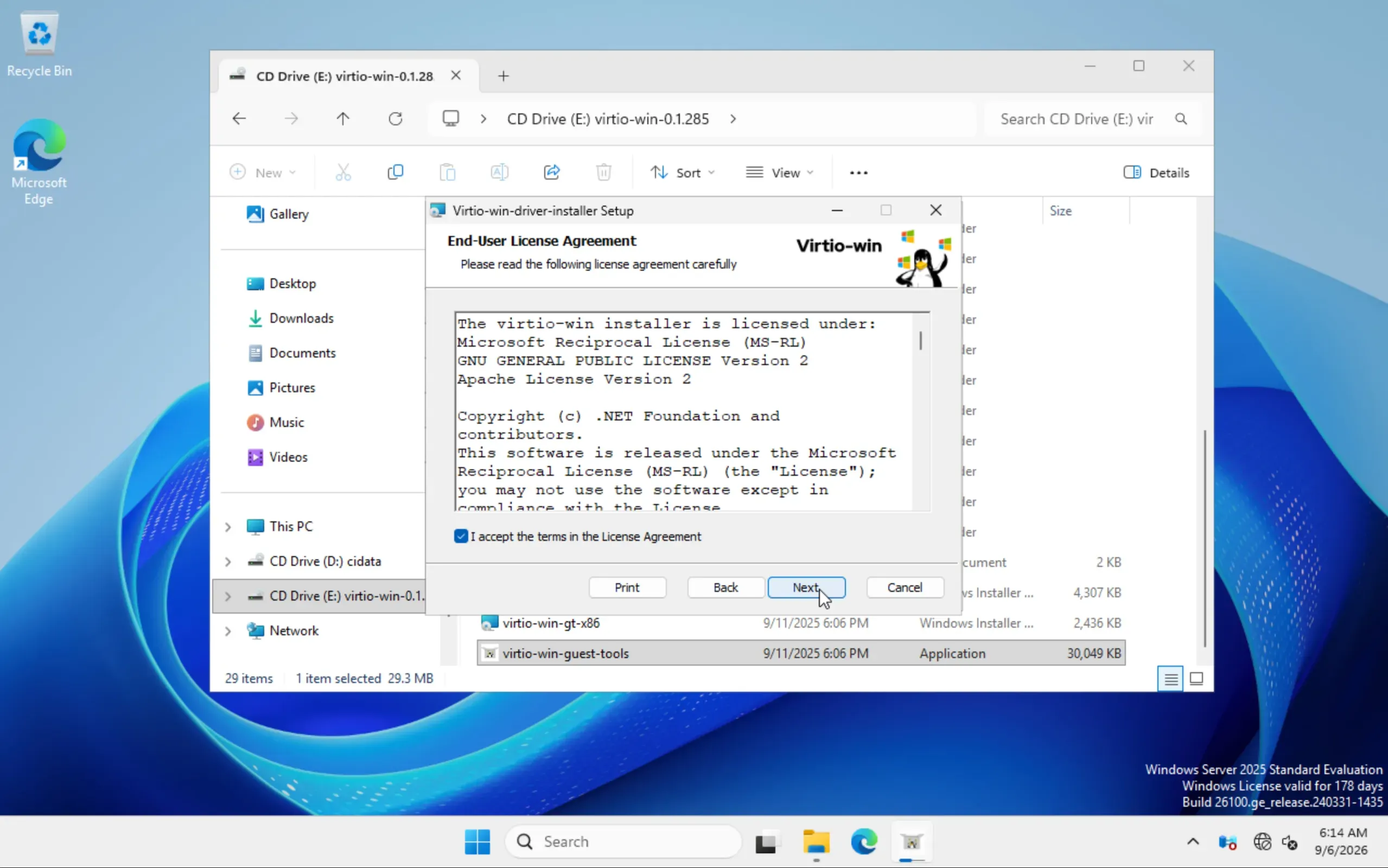Expand the Network tree node

(x=228, y=631)
